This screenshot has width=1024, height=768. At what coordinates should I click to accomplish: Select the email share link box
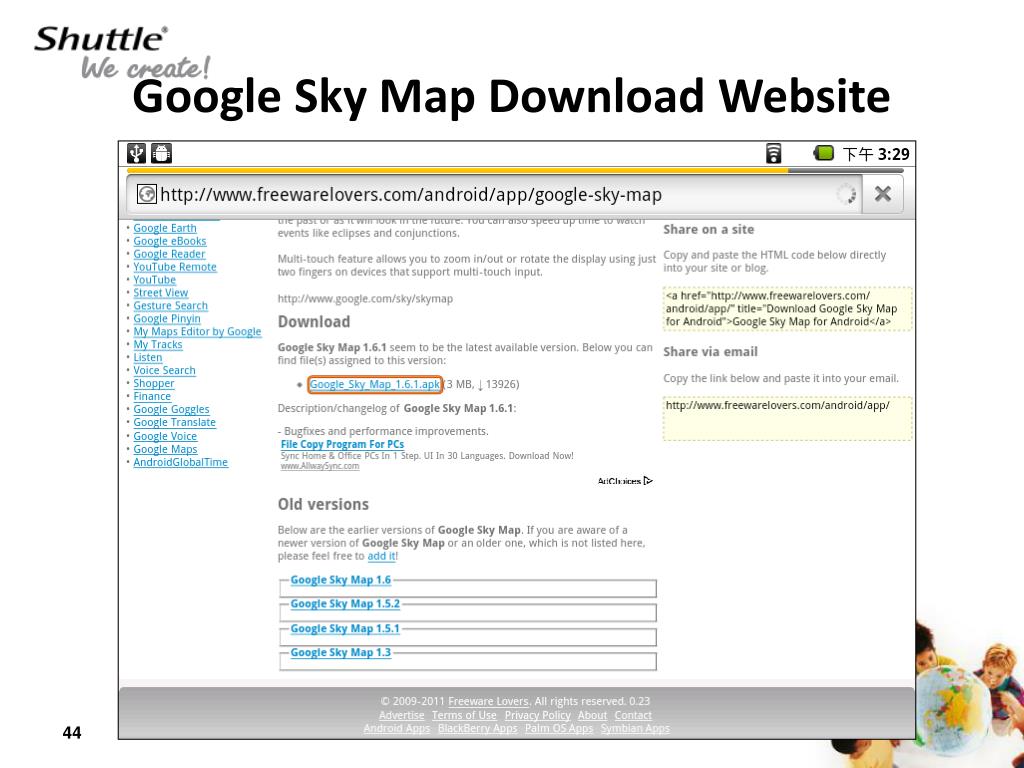788,419
